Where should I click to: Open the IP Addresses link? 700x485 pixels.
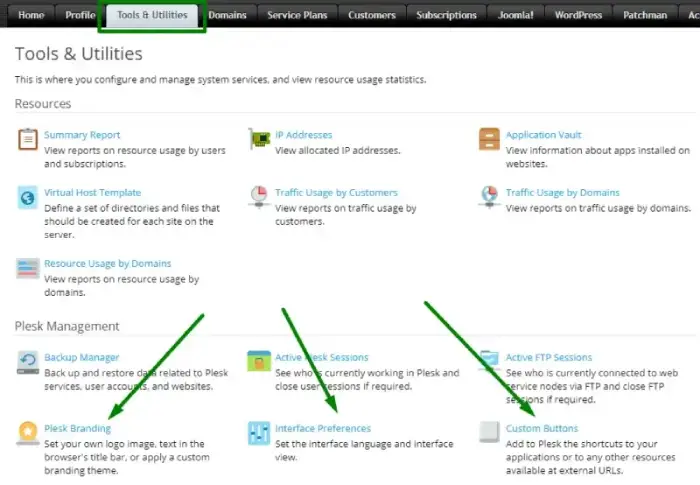coord(304,135)
